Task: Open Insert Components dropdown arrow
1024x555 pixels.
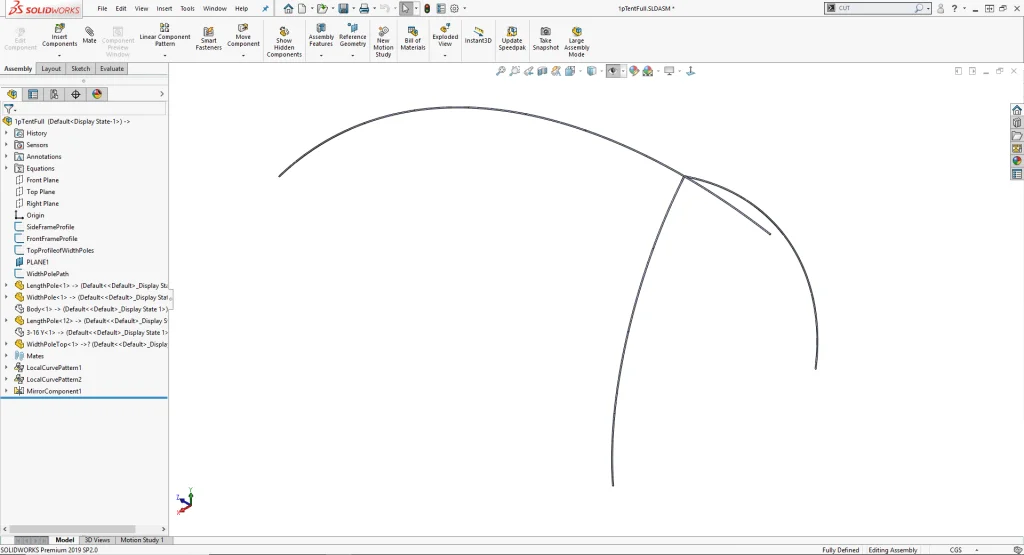Action: point(59,55)
